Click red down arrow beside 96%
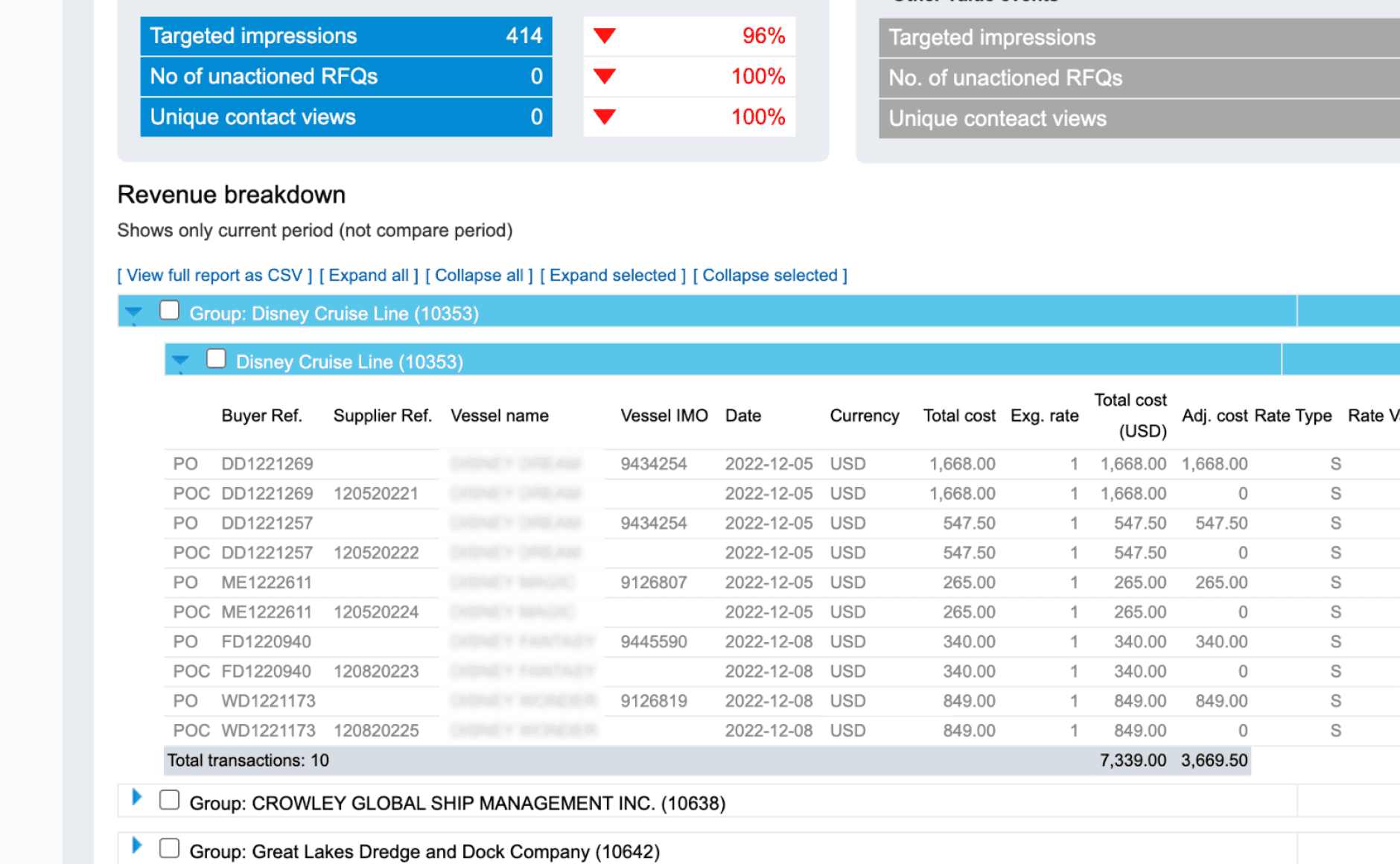The image size is (1400, 864). pos(605,36)
